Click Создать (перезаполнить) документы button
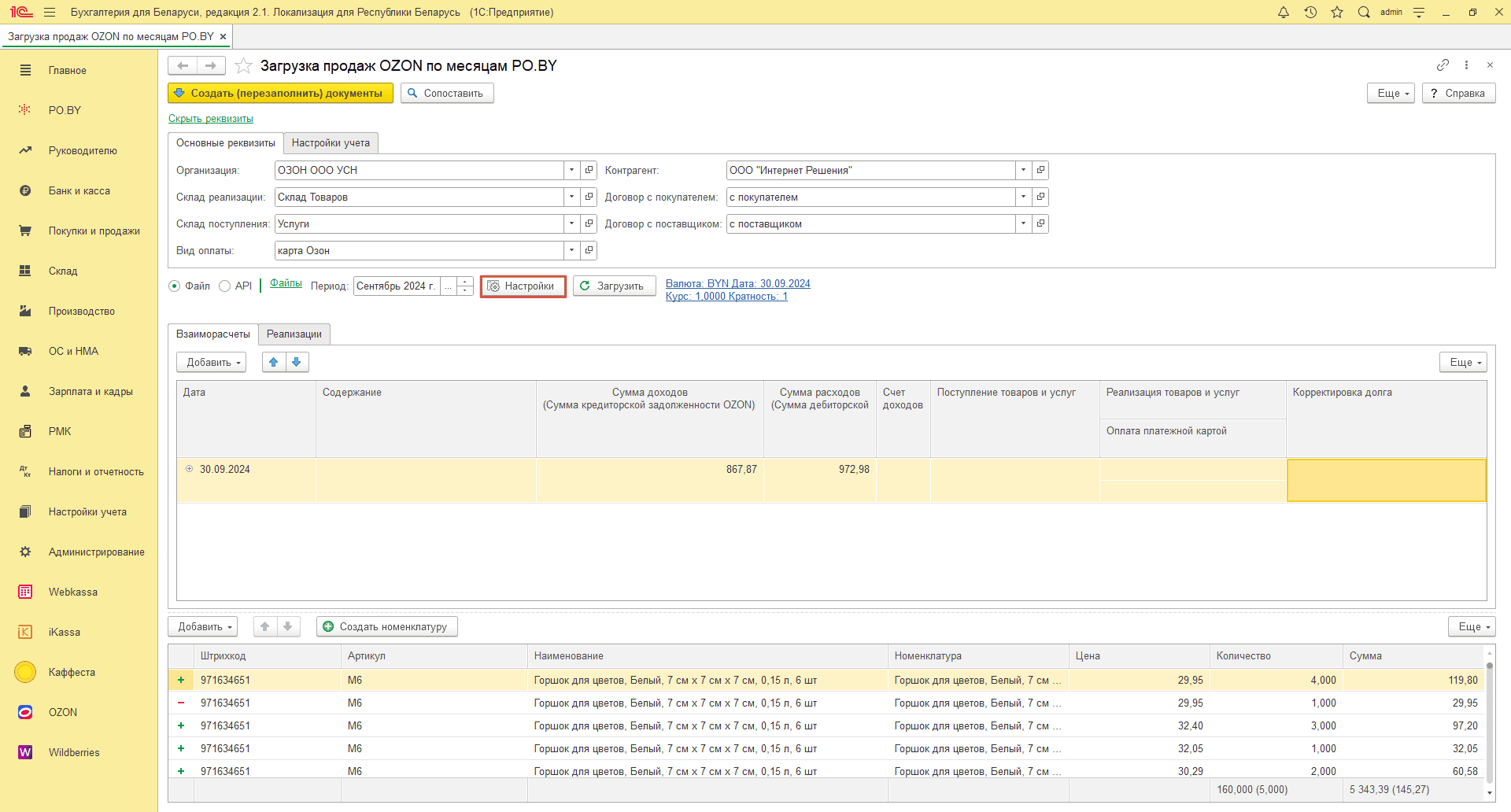Screen dimensions: 1511x812 pos(280,93)
